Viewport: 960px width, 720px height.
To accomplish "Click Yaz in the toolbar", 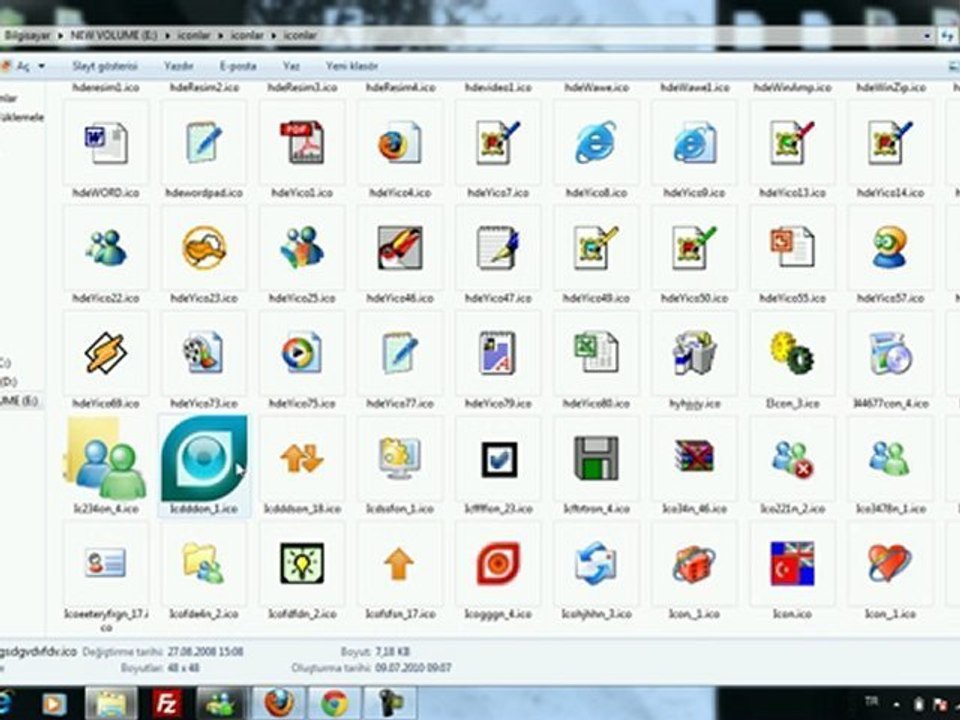I will point(291,66).
